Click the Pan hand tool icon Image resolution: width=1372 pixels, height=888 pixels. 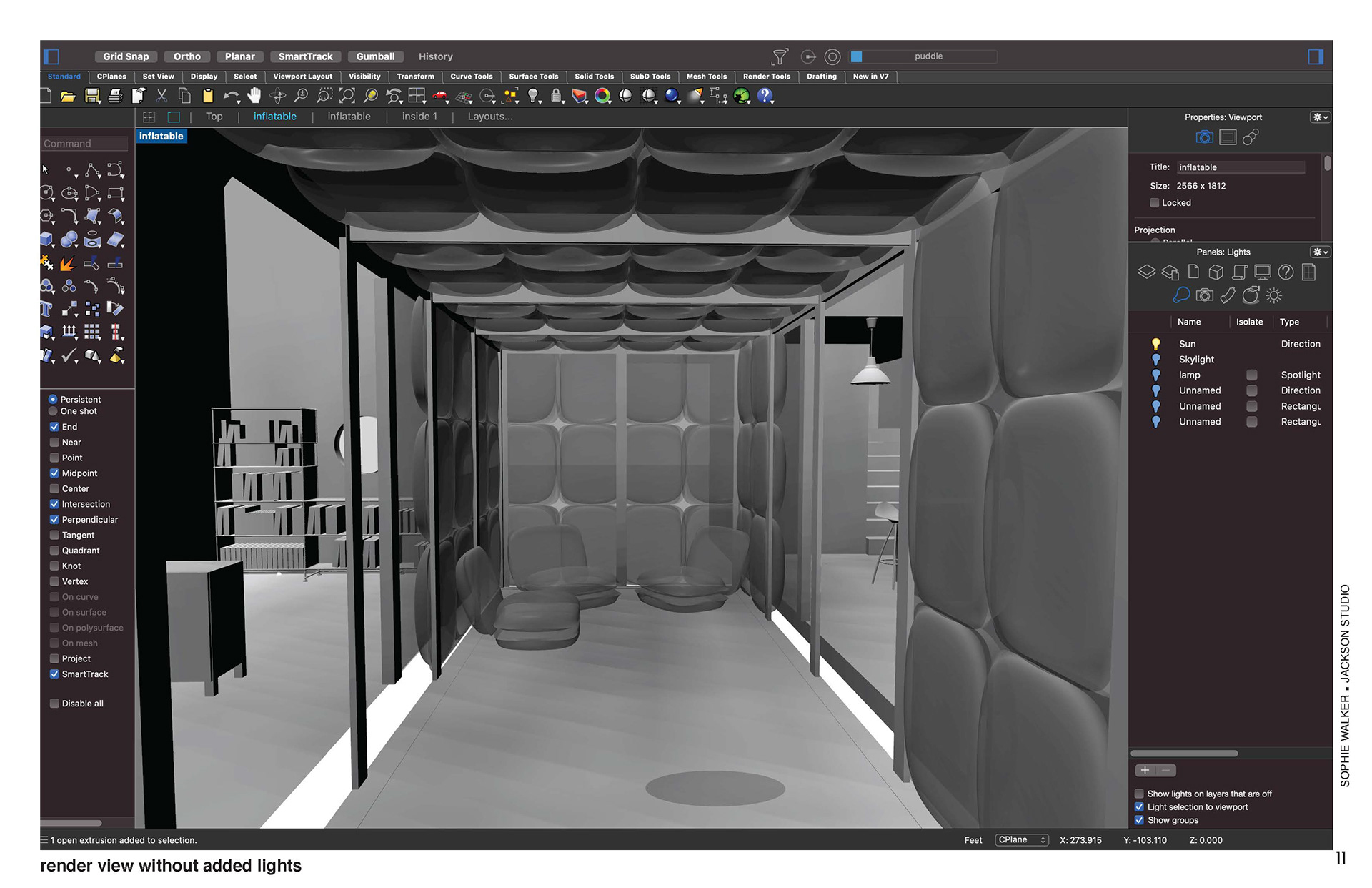pos(254,96)
